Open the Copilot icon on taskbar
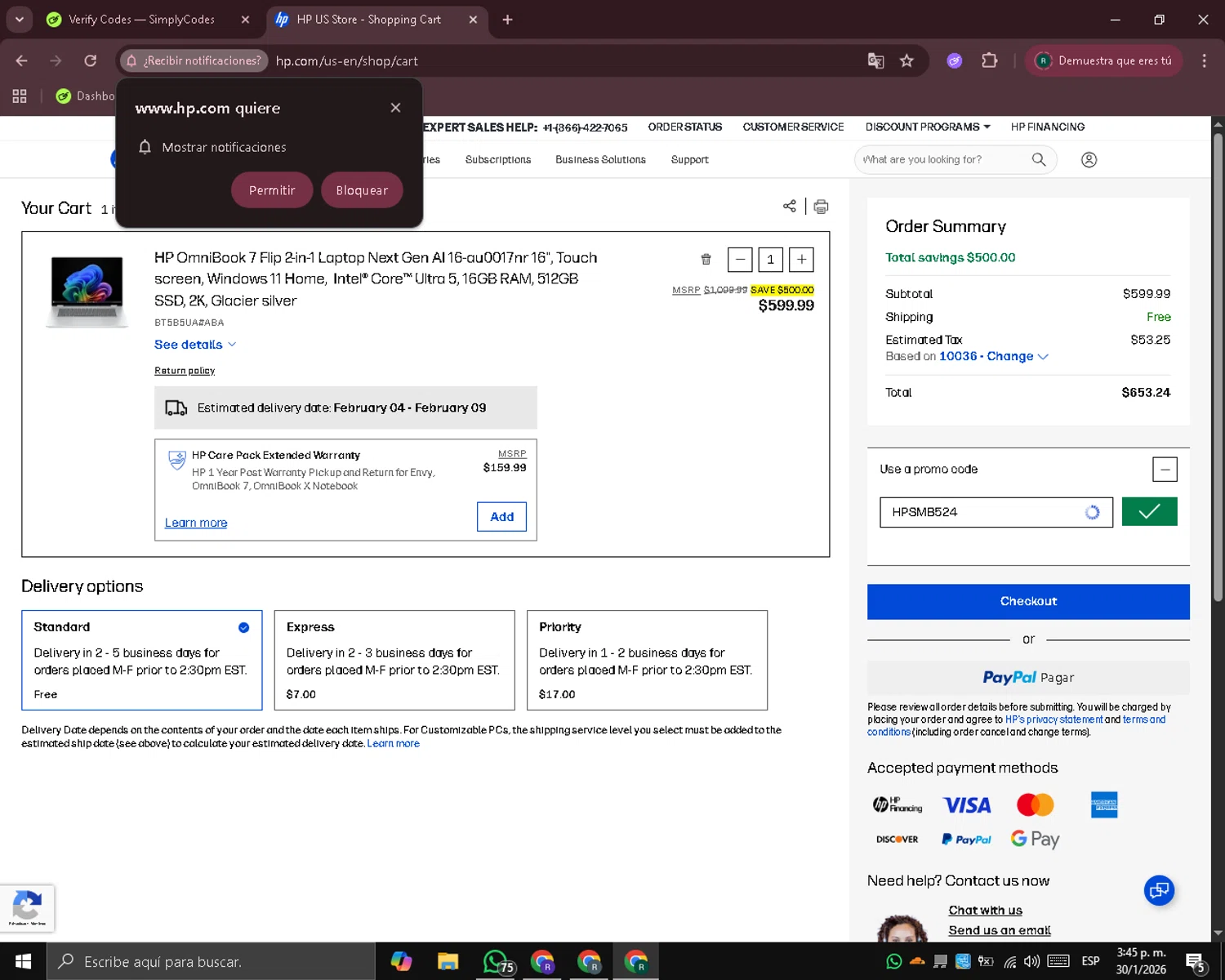Image resolution: width=1225 pixels, height=980 pixels. (x=401, y=961)
